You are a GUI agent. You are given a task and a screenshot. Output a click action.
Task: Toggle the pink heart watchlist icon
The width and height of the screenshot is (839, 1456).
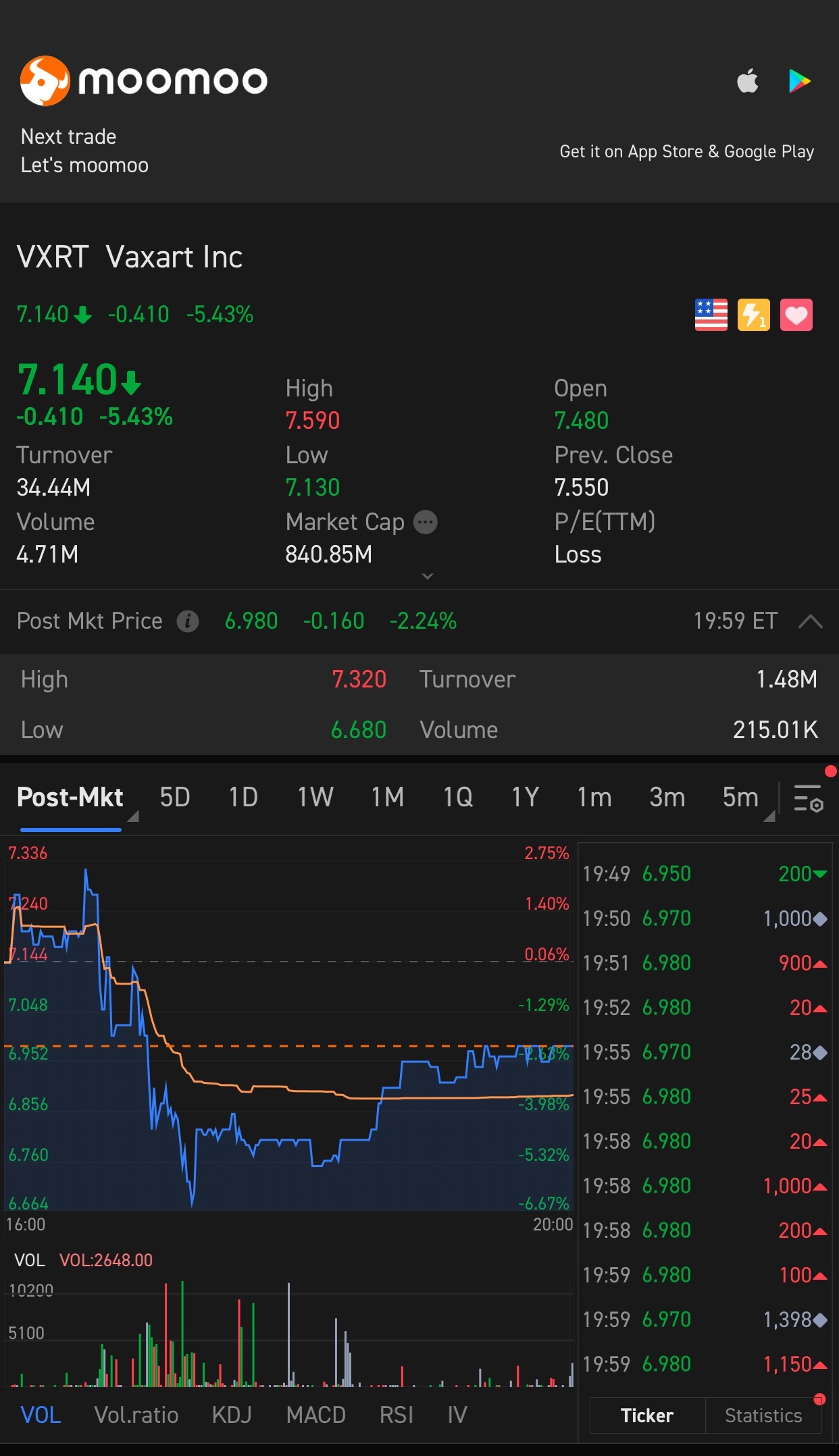(796, 315)
